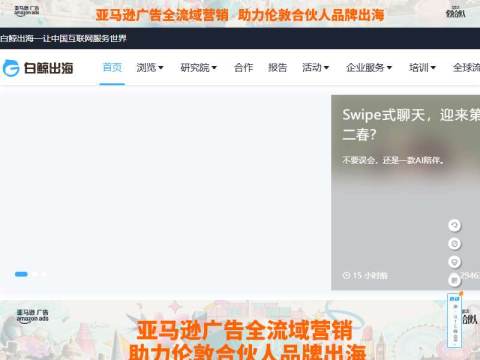This screenshot has height=360, width=480.
Task: Select the second carousel indicator dot
Action: [x=35, y=274]
